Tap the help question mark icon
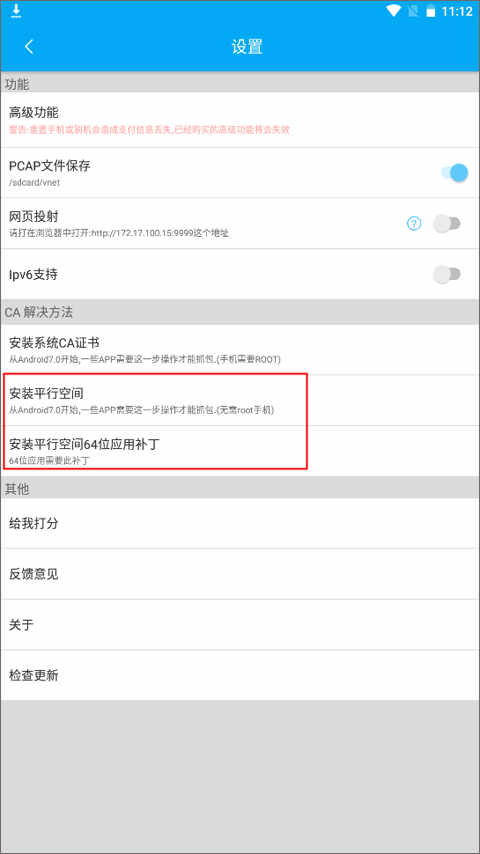Image resolution: width=480 pixels, height=854 pixels. pos(414,223)
